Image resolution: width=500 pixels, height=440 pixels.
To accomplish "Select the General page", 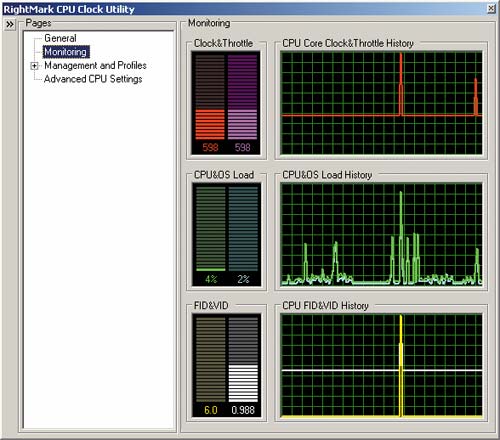I will pos(60,38).
